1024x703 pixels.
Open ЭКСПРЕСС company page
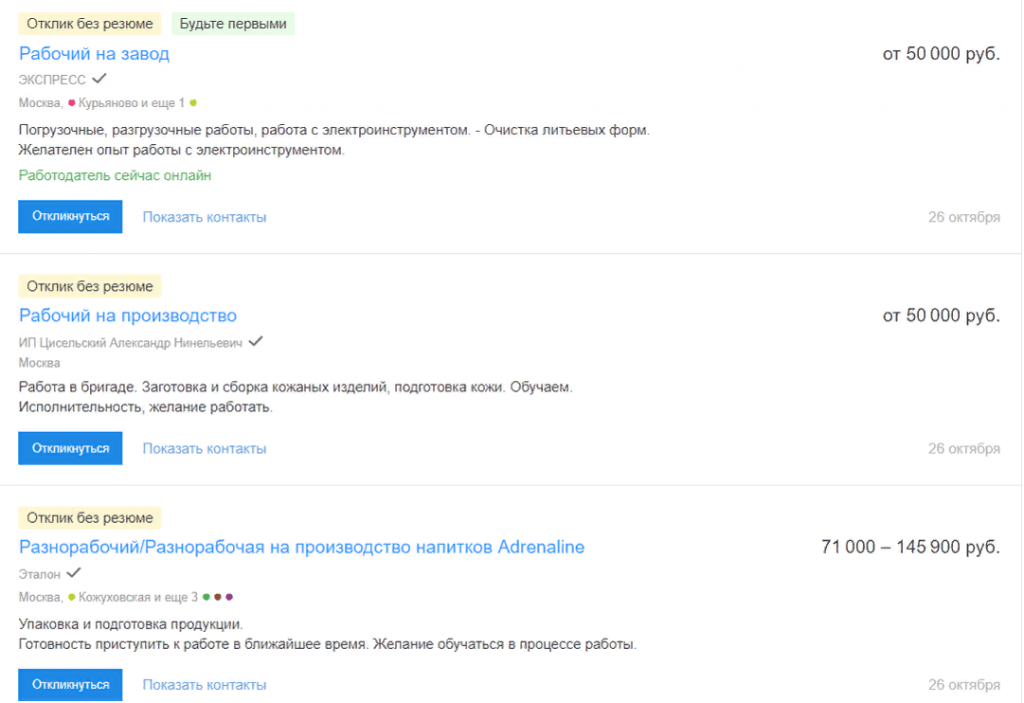click(x=52, y=79)
